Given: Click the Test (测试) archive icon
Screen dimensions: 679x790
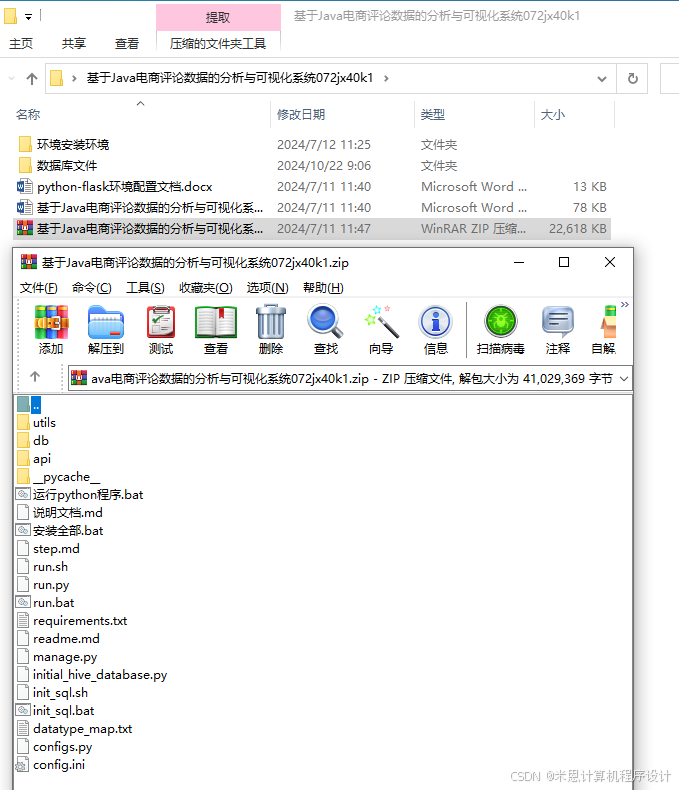Looking at the screenshot, I should (161, 330).
